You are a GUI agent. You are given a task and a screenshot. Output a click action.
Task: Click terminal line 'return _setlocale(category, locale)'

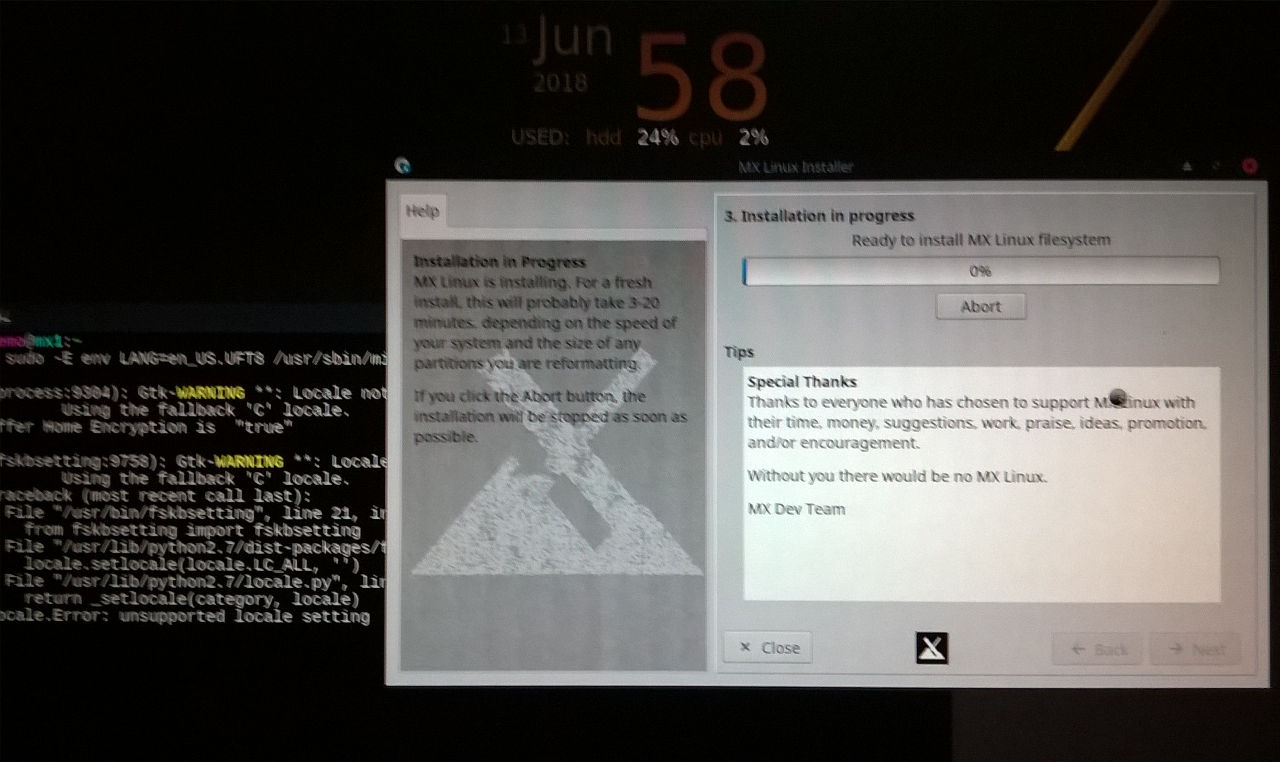(x=191, y=599)
